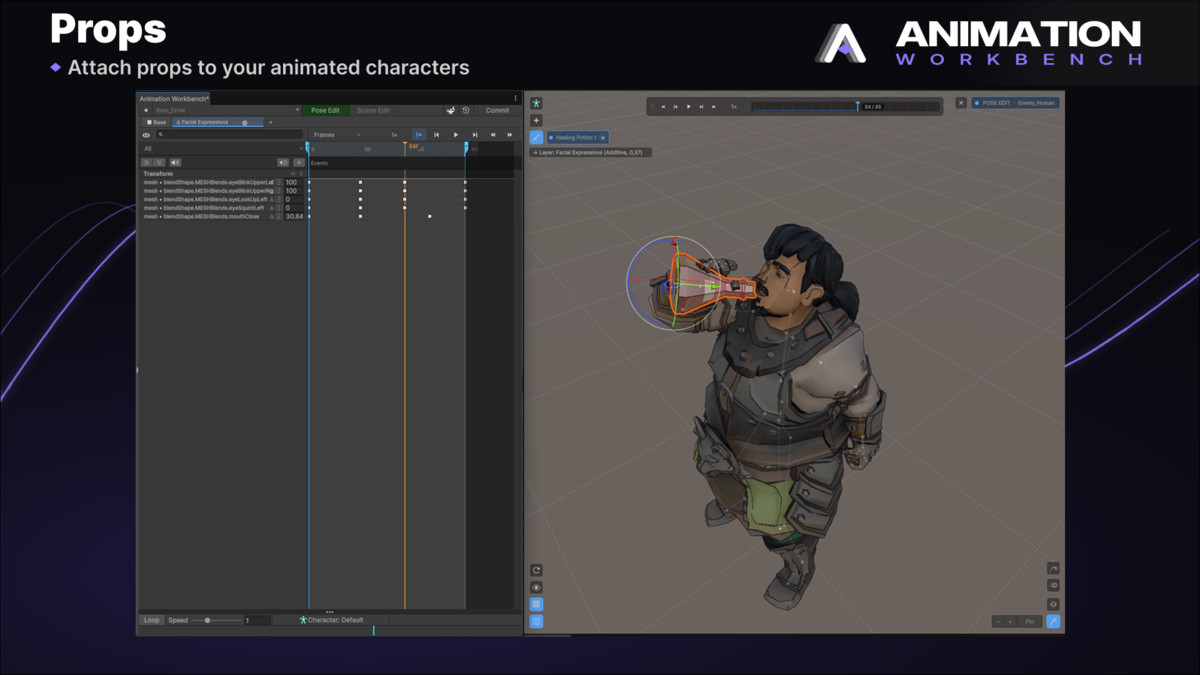Click the Layer: Facial Expressions info label

pos(590,152)
